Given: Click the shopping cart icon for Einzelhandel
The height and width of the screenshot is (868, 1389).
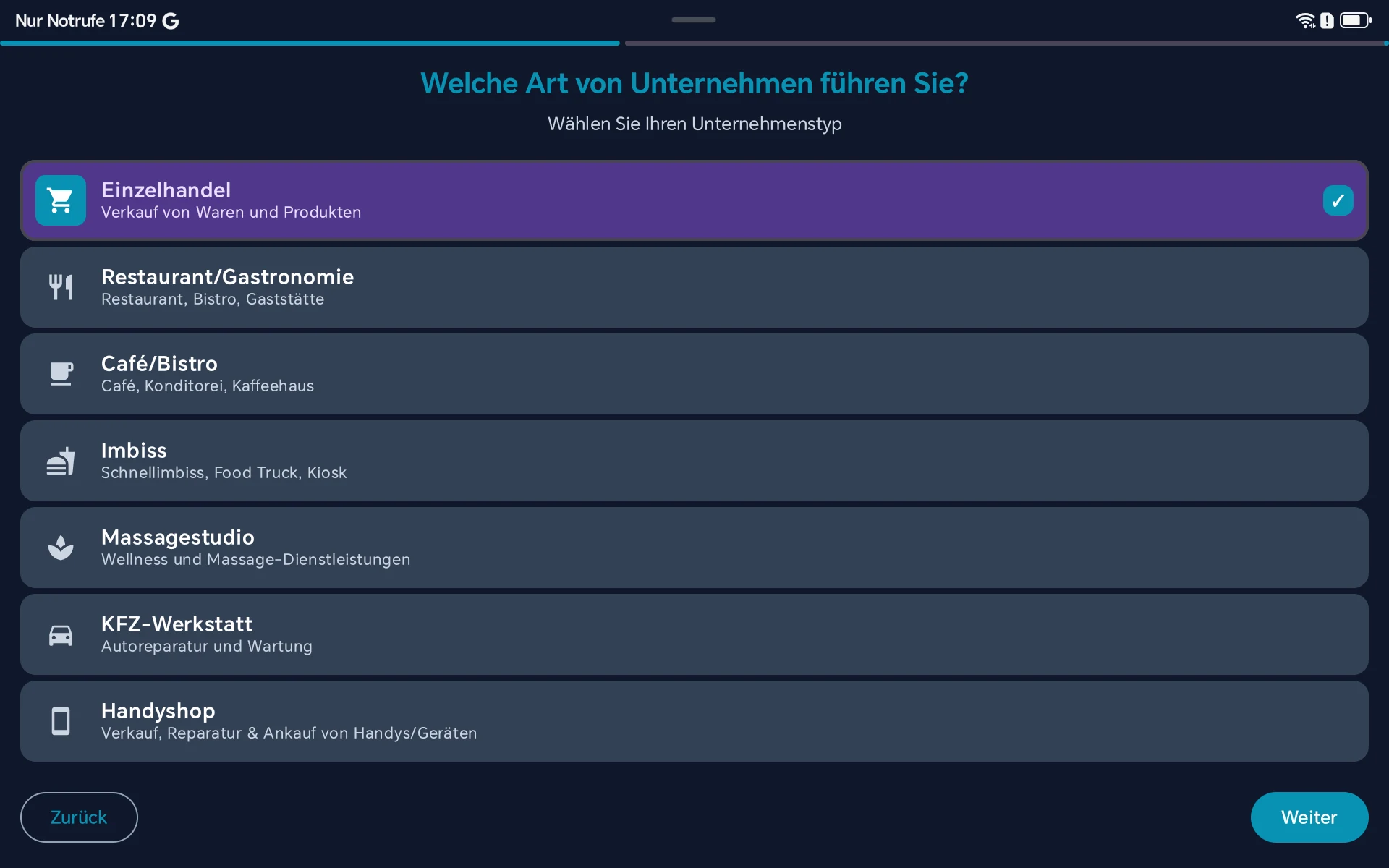Looking at the screenshot, I should tap(61, 200).
